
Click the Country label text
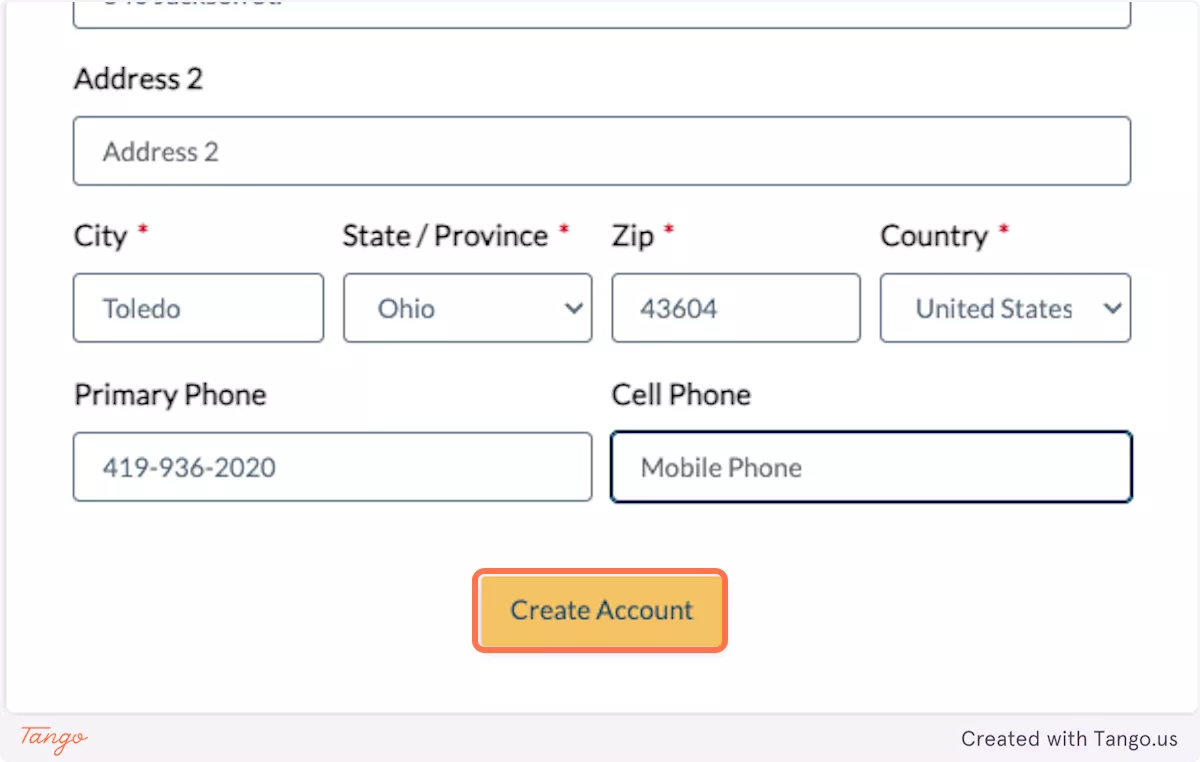click(933, 236)
